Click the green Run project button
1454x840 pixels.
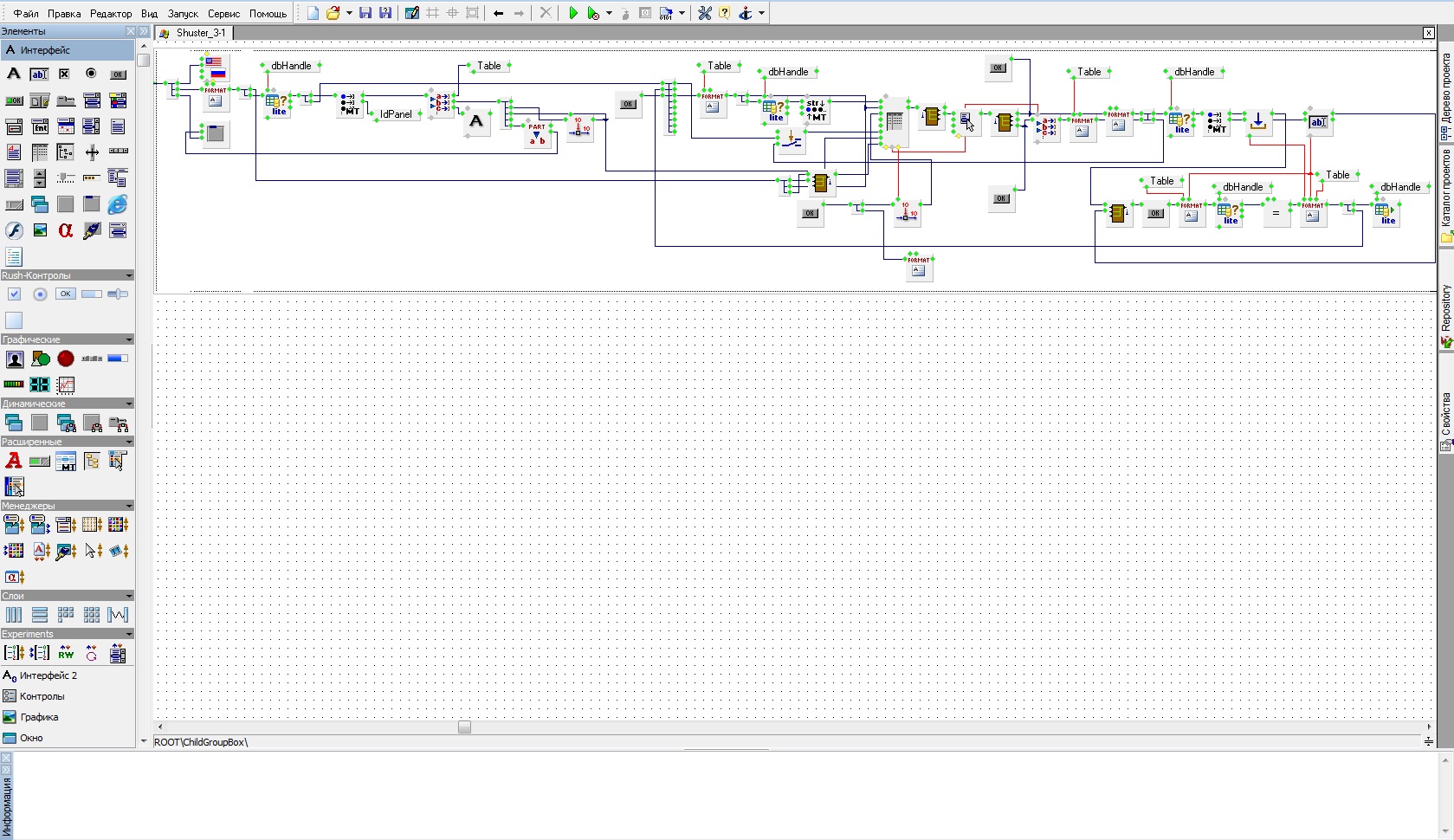572,13
